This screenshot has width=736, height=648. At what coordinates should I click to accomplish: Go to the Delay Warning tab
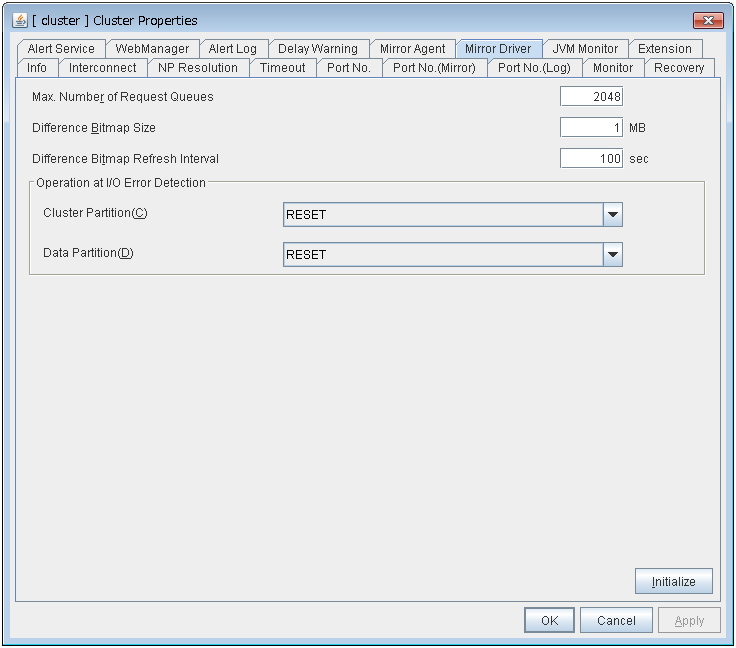pyautogui.click(x=317, y=49)
